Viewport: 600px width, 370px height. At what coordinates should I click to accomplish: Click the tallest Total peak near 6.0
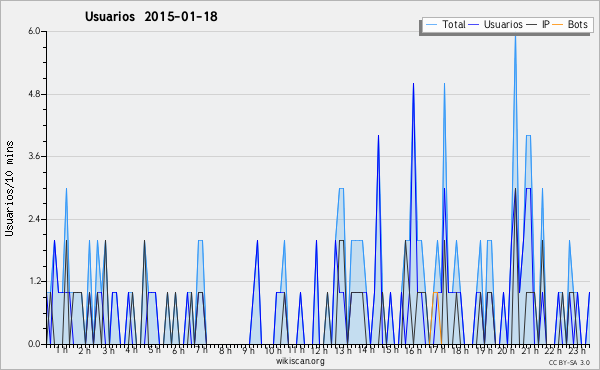pos(515,36)
